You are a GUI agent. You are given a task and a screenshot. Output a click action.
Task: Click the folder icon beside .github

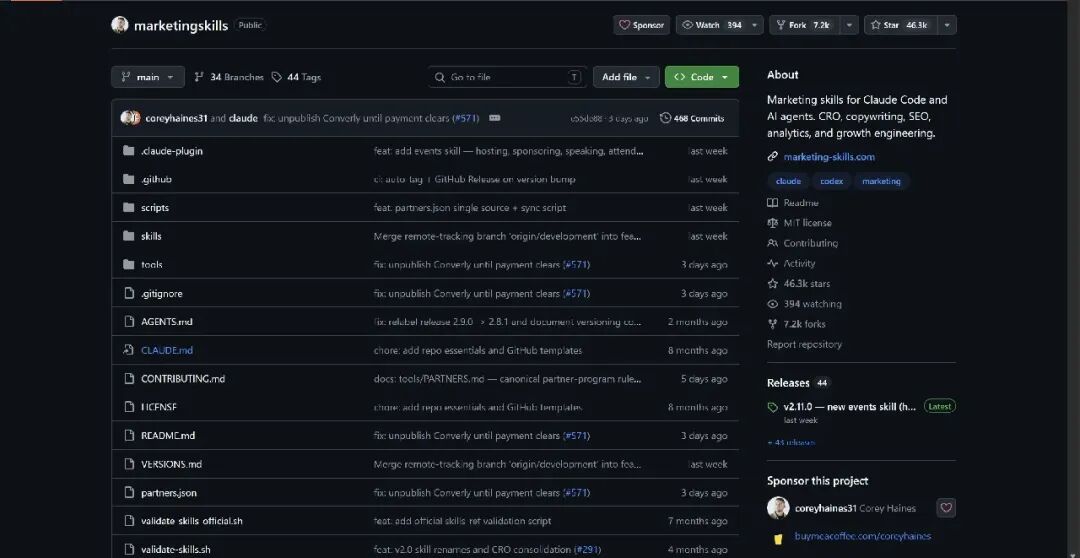click(x=128, y=179)
